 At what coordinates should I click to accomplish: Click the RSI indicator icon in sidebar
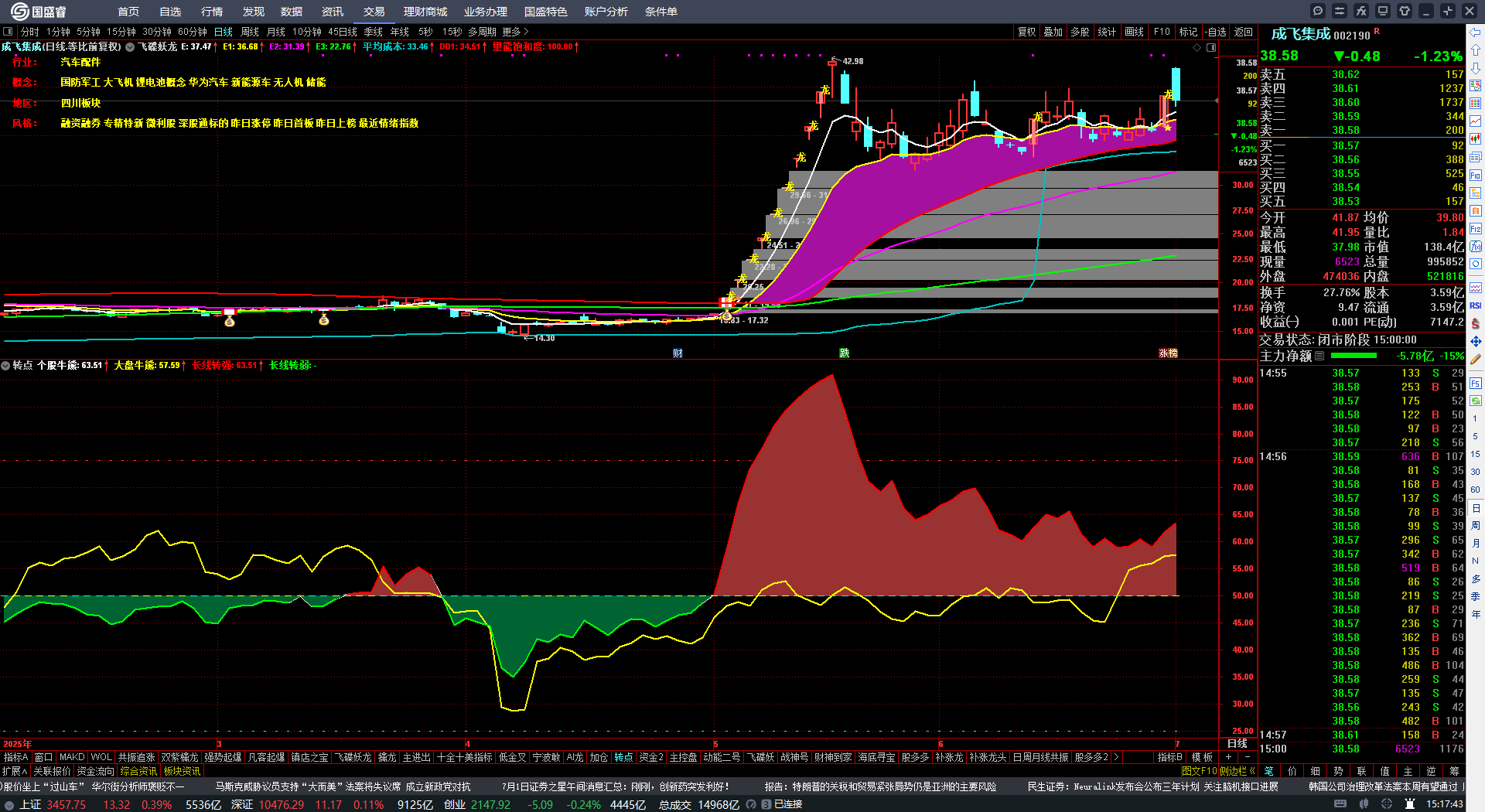1476,305
